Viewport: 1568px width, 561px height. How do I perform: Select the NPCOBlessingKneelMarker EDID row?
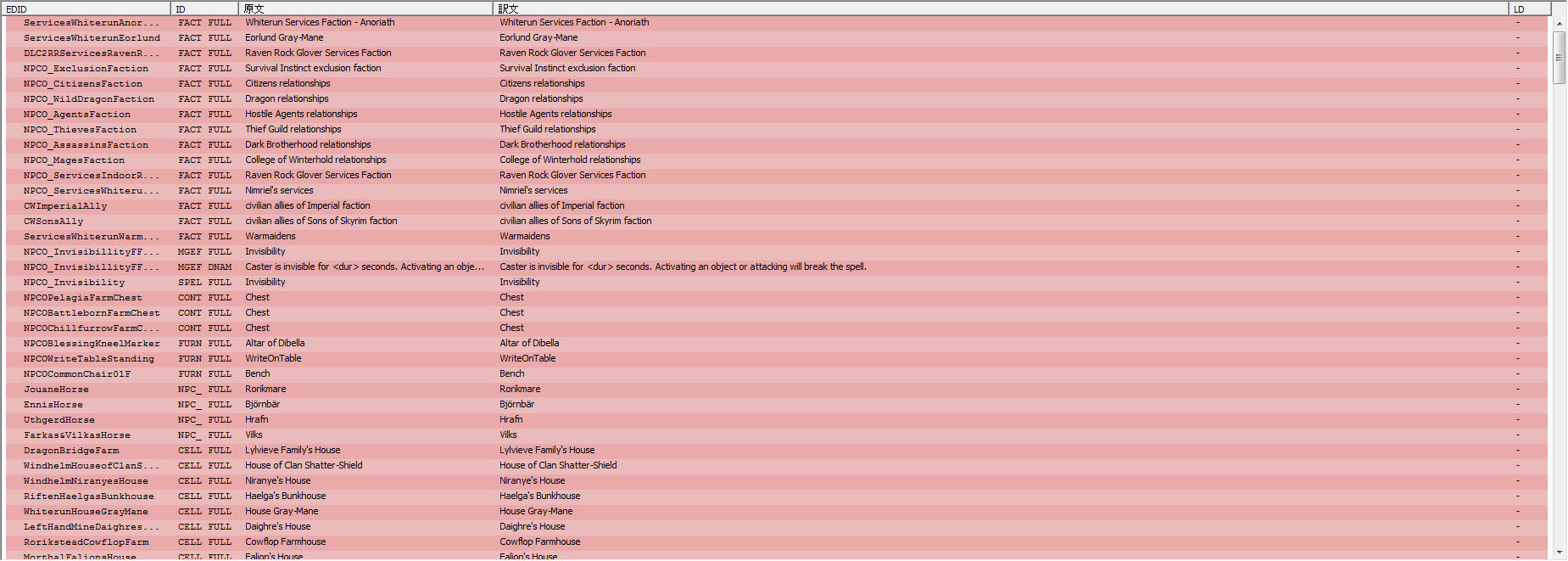click(x=777, y=344)
